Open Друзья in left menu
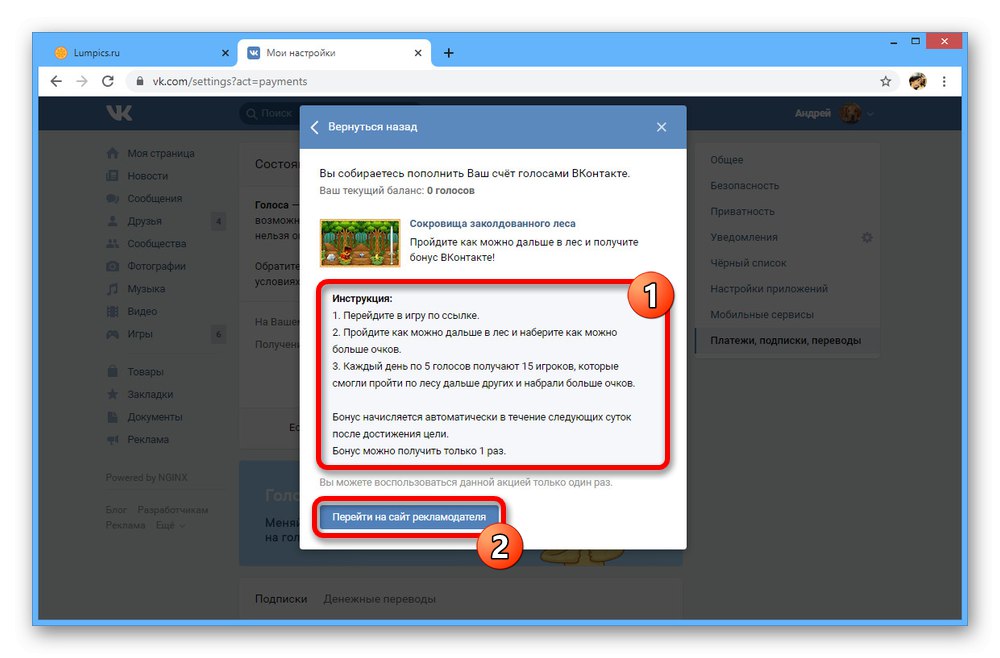 pos(144,221)
